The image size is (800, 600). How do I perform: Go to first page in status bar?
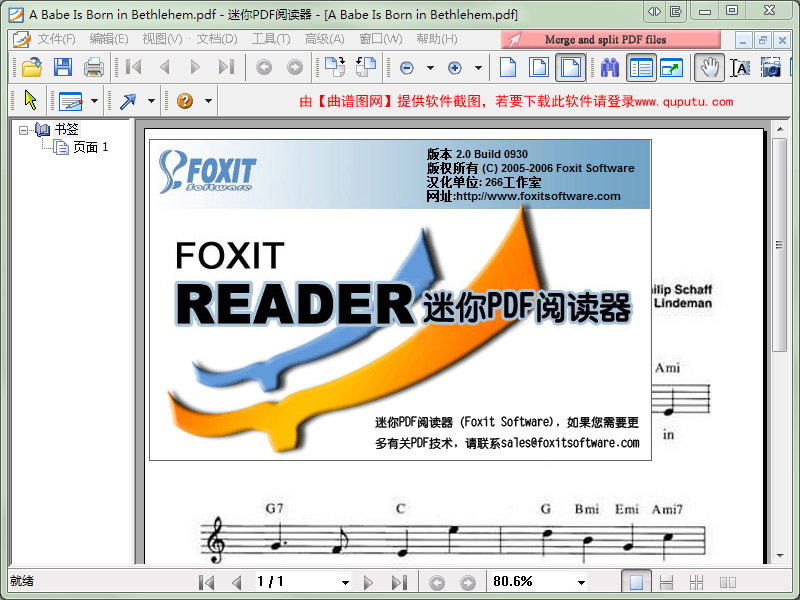(x=207, y=582)
